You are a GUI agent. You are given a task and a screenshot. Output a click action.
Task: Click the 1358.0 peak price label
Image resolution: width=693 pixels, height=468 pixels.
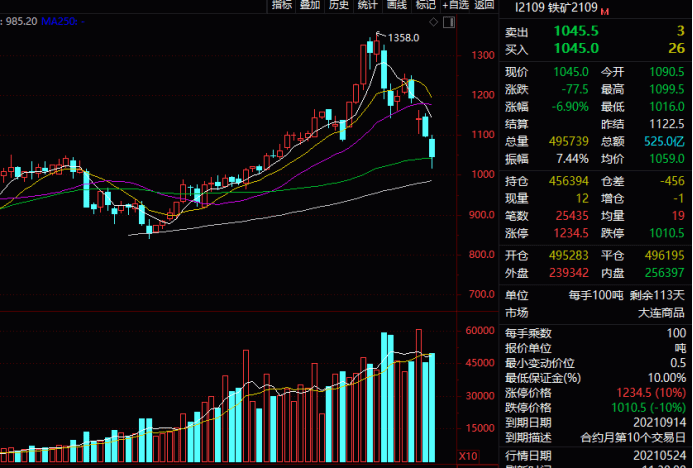coord(403,38)
